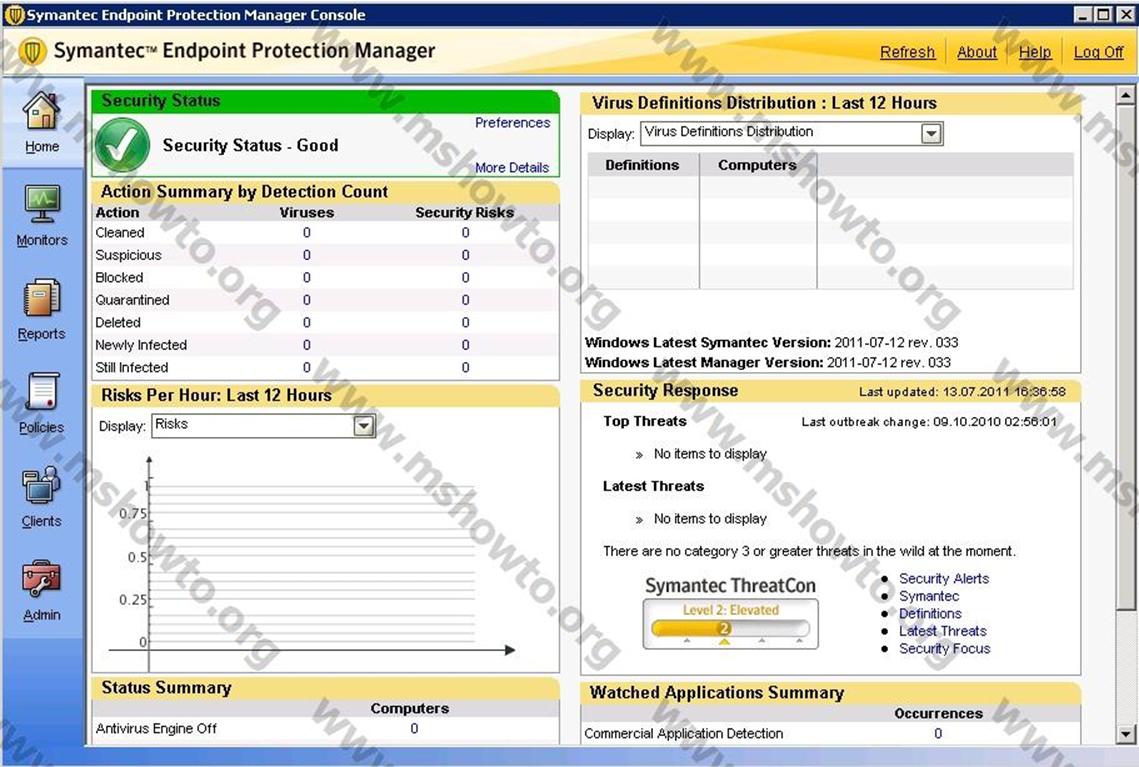The image size is (1139, 767).
Task: Click the Blocked Security Risks count
Action: [465, 277]
